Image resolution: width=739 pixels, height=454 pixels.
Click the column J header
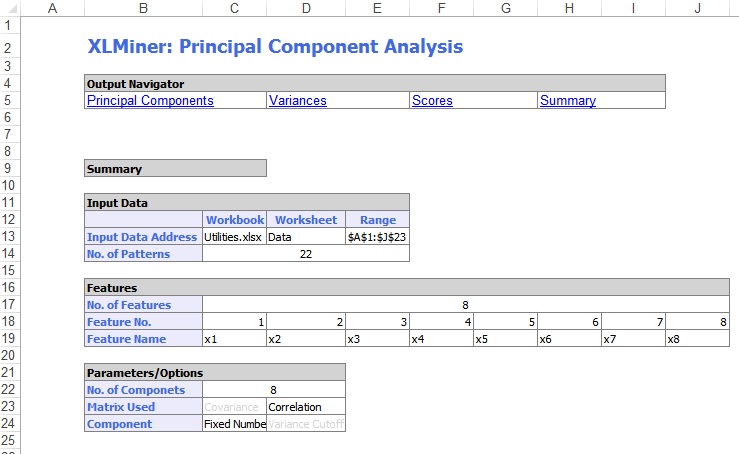[x=697, y=8]
